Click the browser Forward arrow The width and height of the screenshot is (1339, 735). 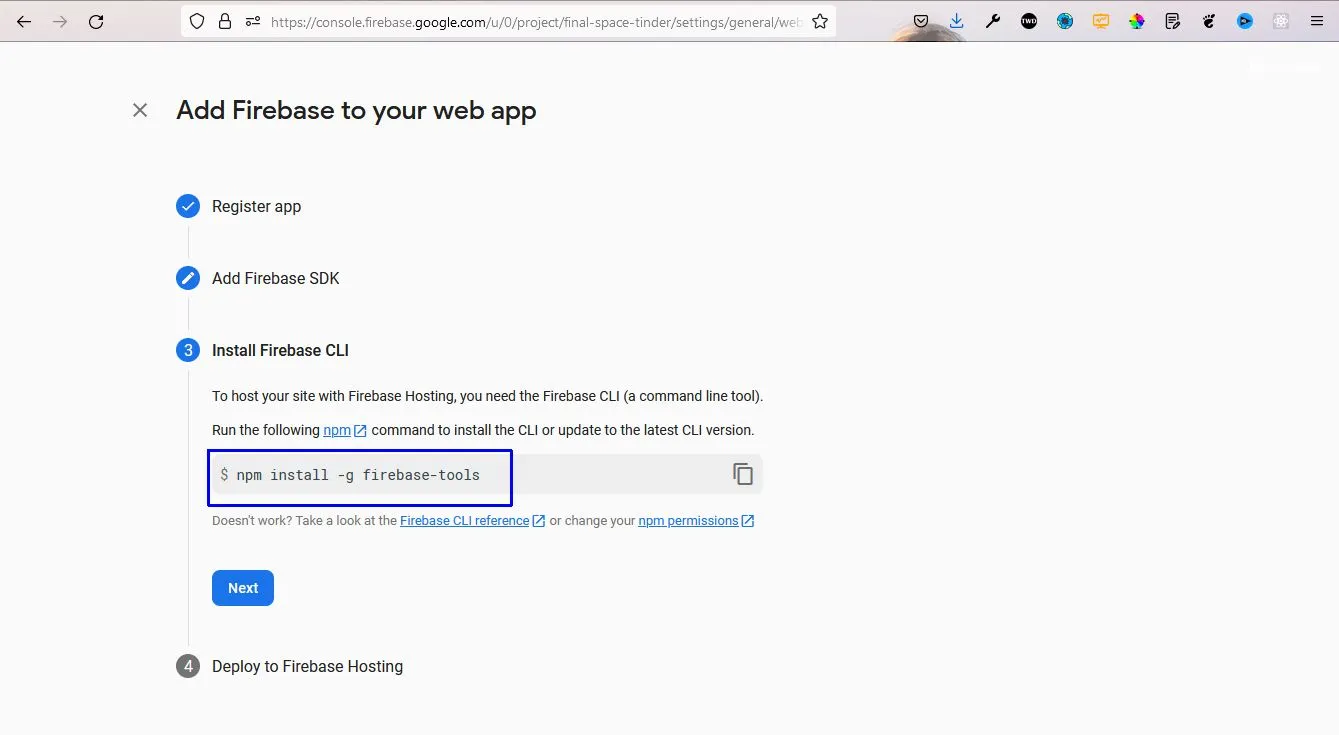pyautogui.click(x=60, y=21)
